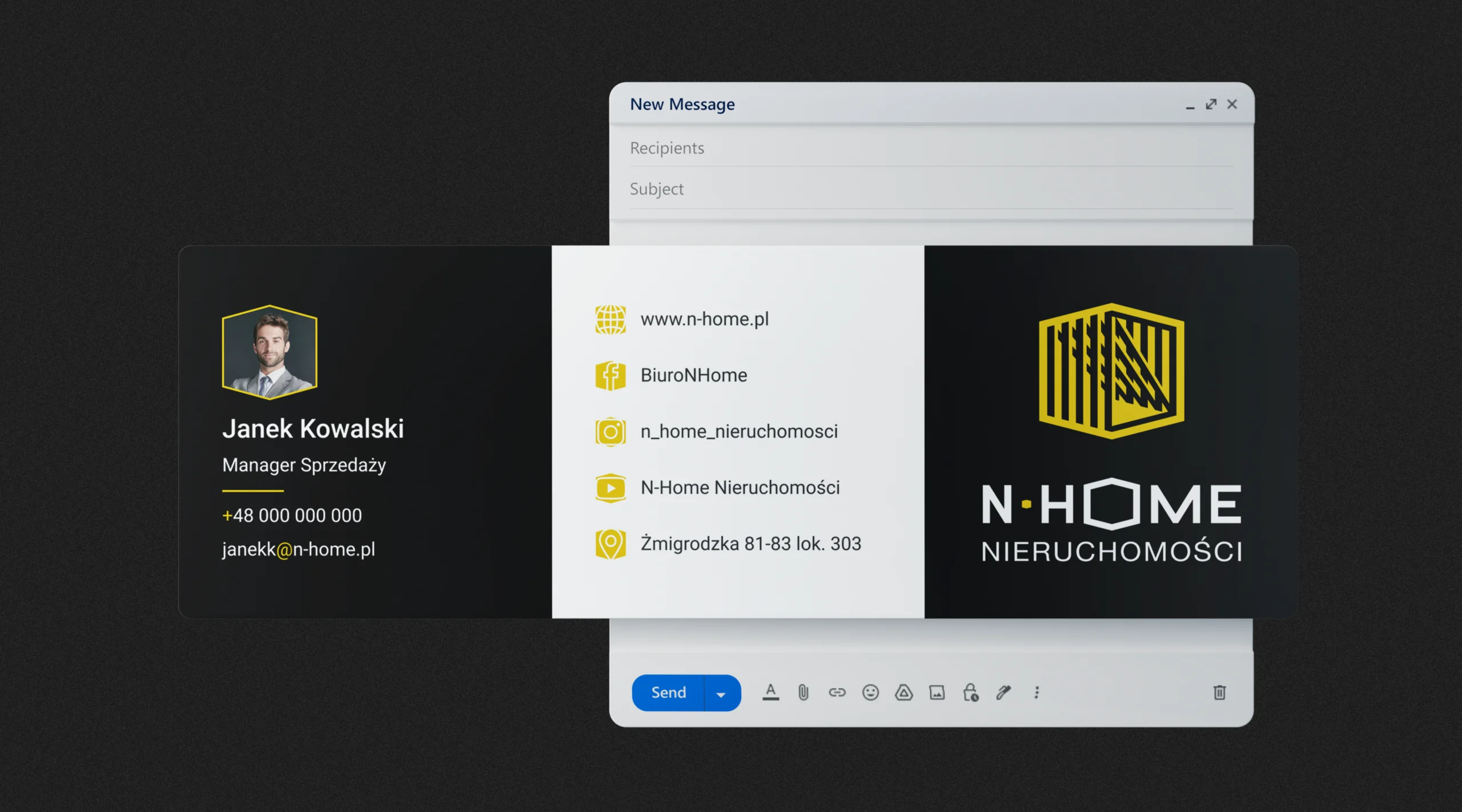Insert files using the Drive icon

tap(903, 693)
